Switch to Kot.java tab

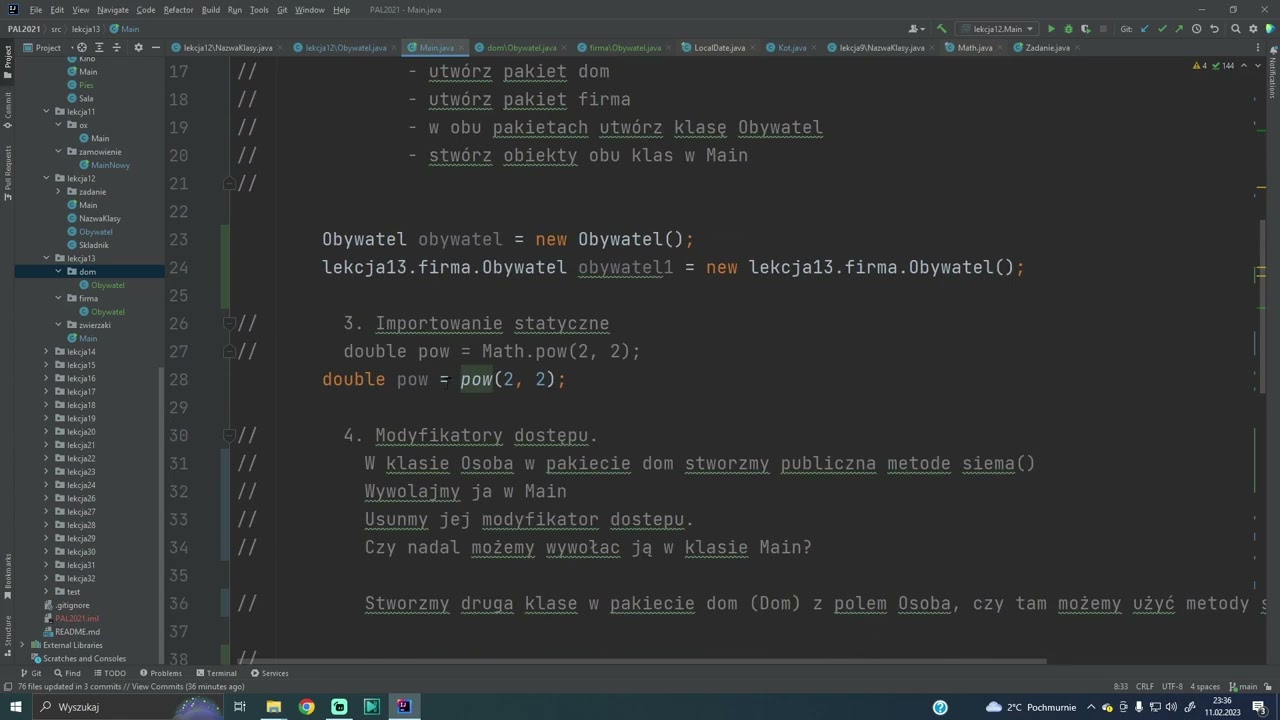coord(792,48)
